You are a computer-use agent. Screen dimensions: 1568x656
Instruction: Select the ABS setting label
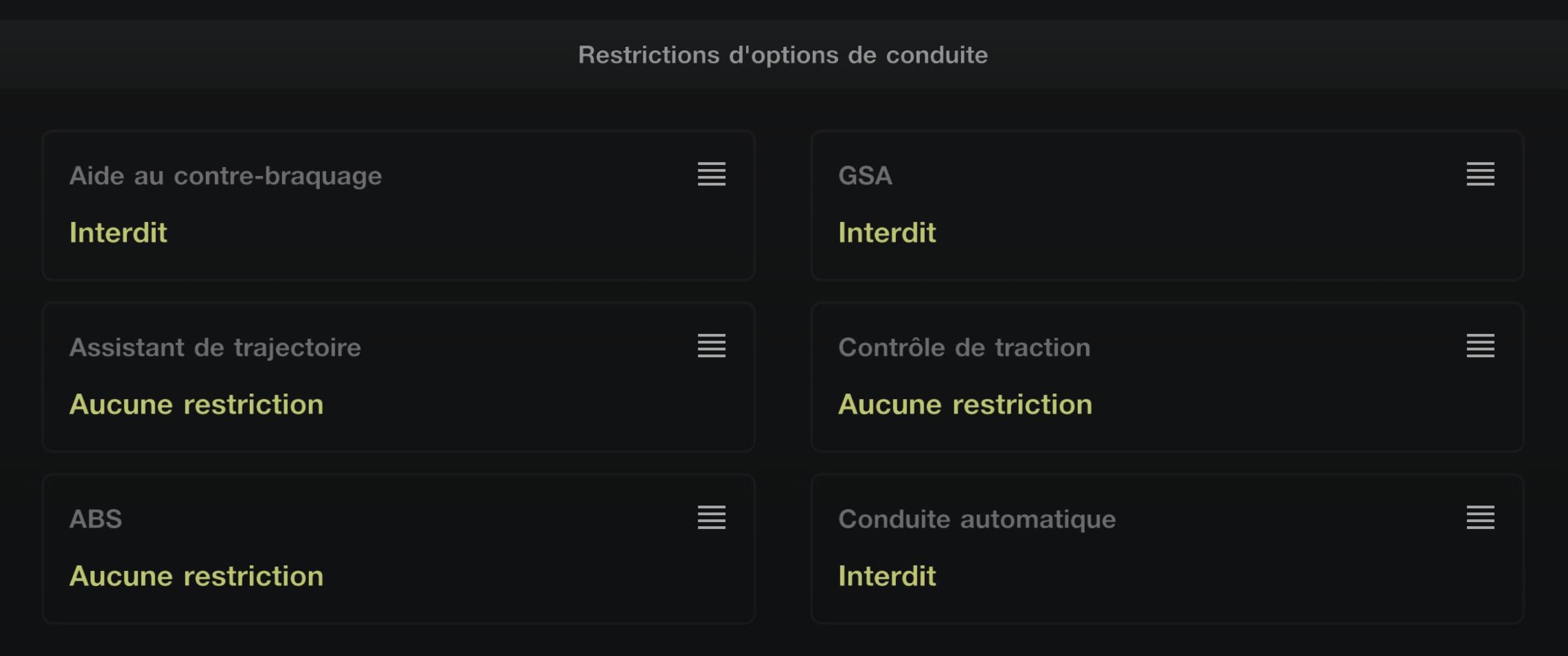tap(95, 519)
